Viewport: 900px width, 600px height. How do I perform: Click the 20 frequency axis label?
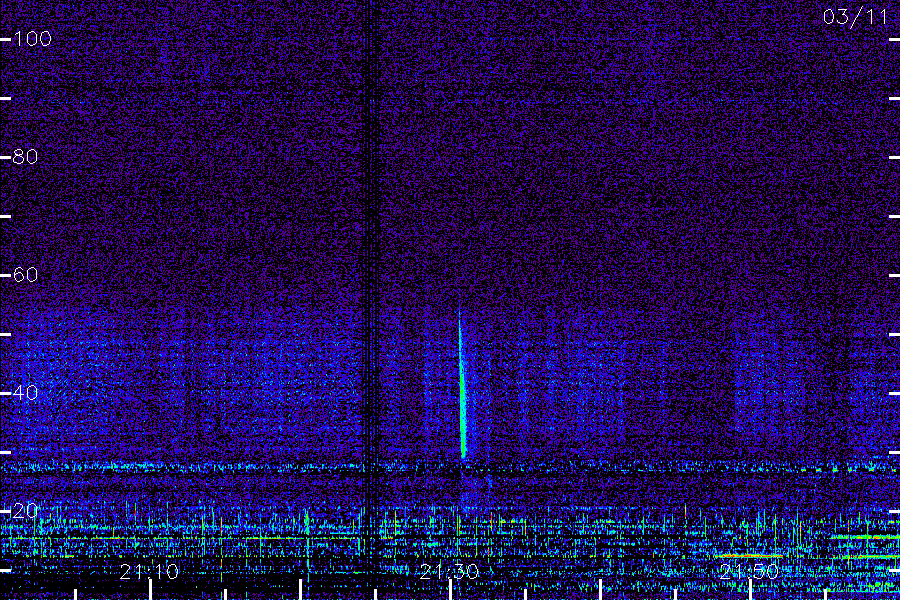pyautogui.click(x=26, y=510)
